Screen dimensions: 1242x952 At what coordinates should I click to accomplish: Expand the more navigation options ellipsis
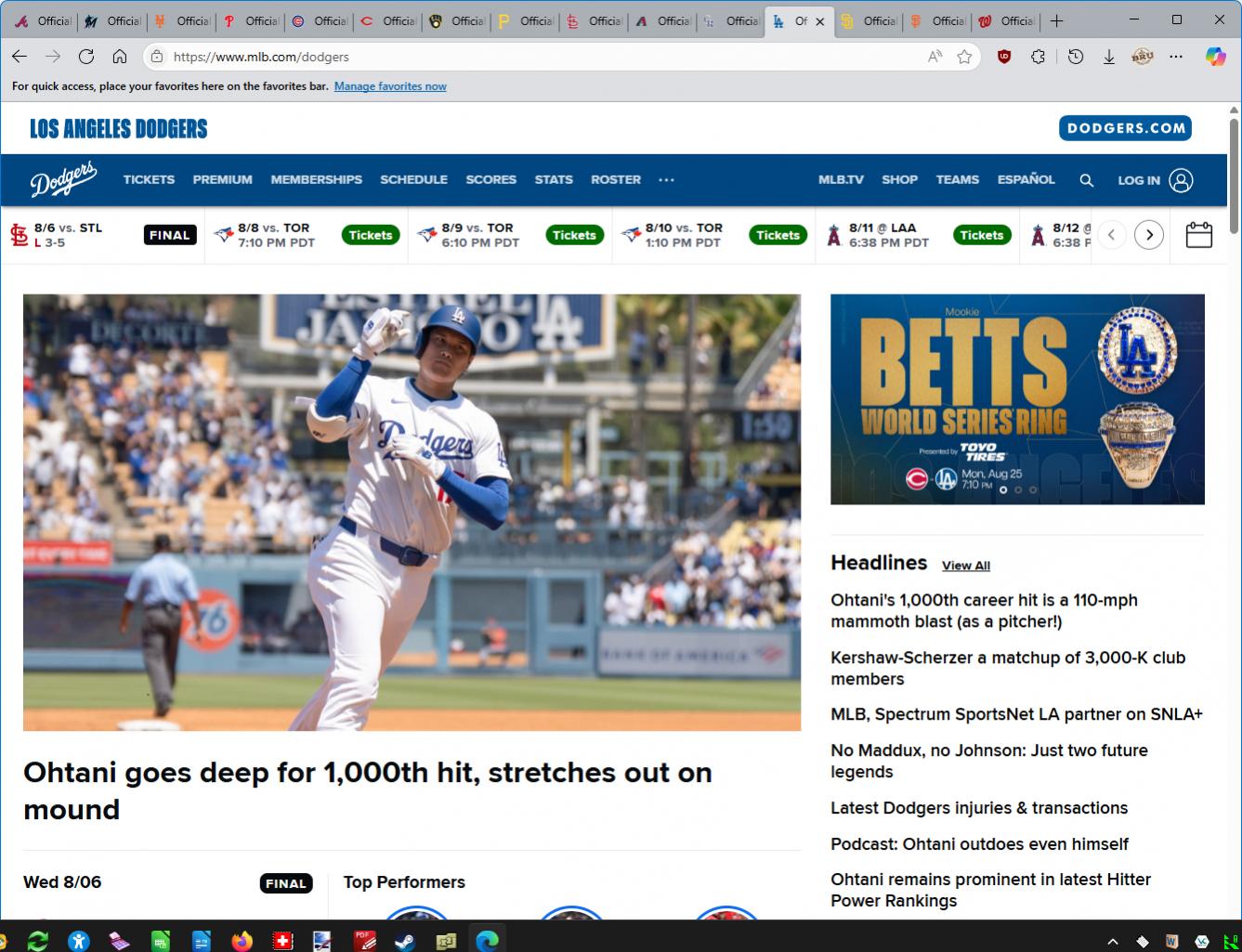(666, 180)
